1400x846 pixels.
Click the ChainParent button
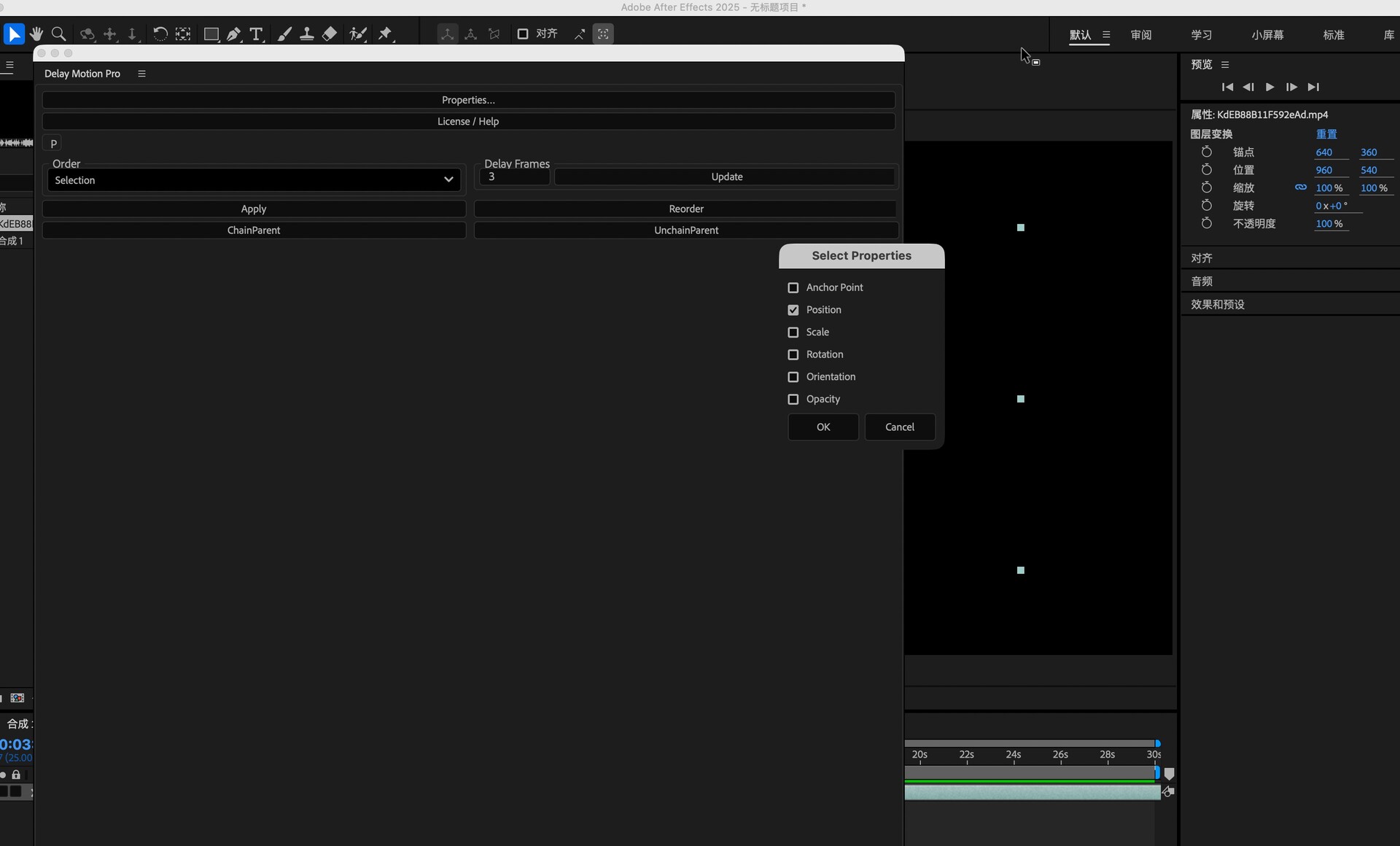tap(253, 230)
